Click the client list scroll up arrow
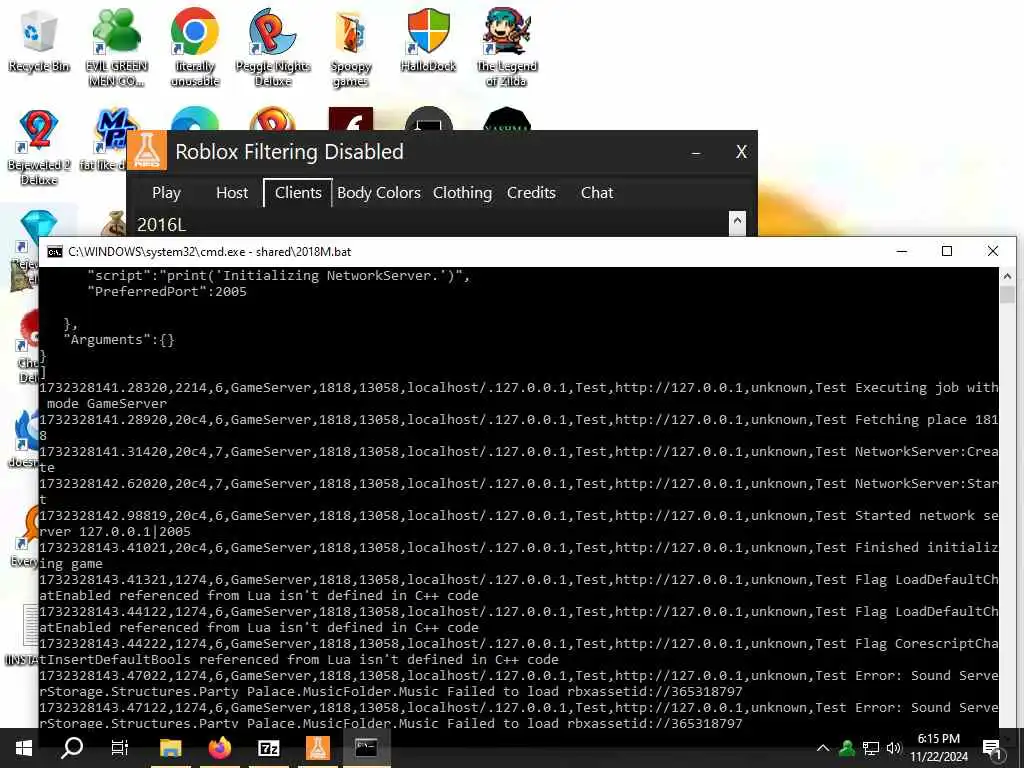The image size is (1024, 768). point(737,221)
